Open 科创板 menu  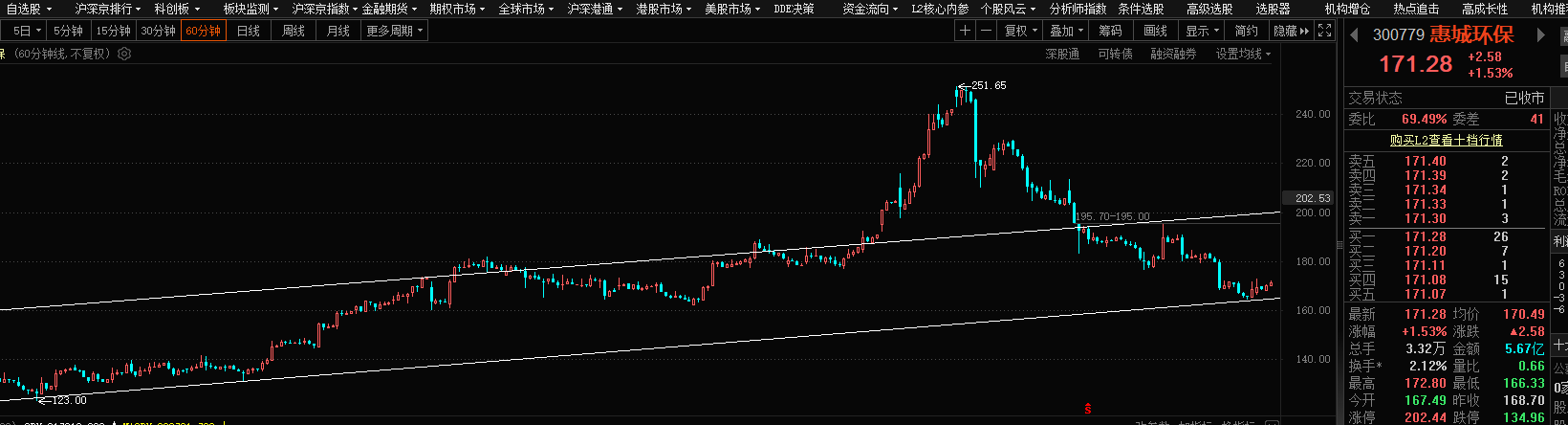177,9
